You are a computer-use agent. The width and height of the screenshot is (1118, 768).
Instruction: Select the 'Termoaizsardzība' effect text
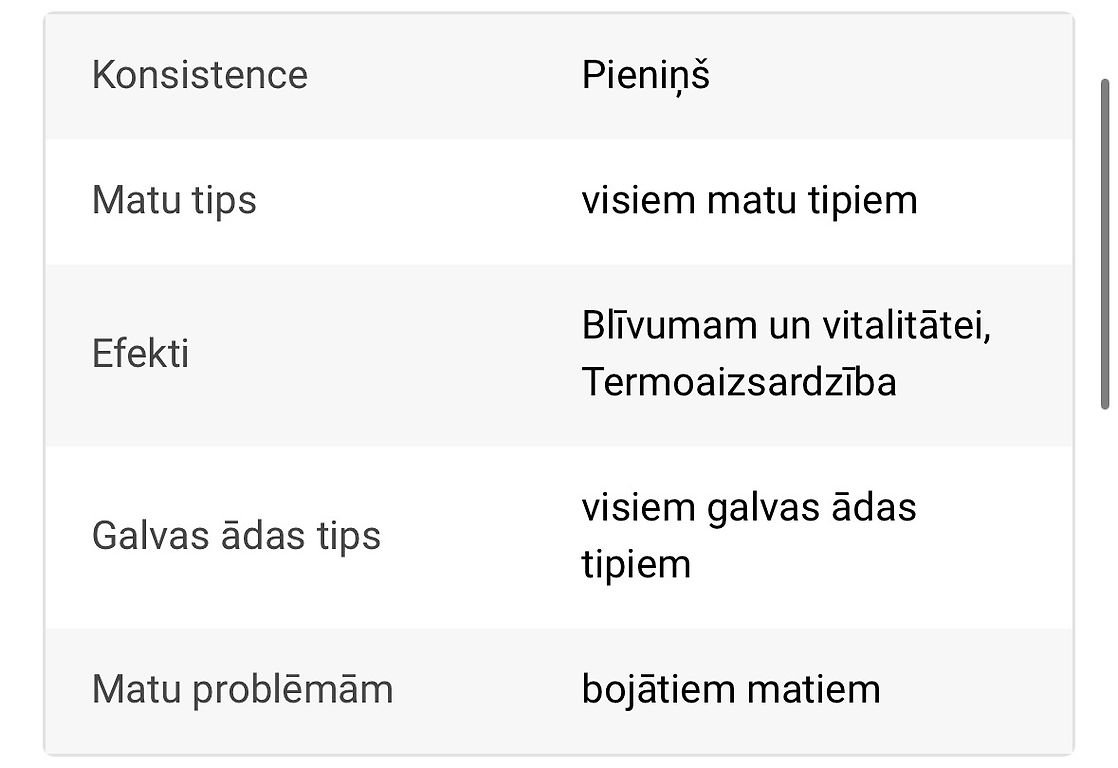tap(739, 382)
